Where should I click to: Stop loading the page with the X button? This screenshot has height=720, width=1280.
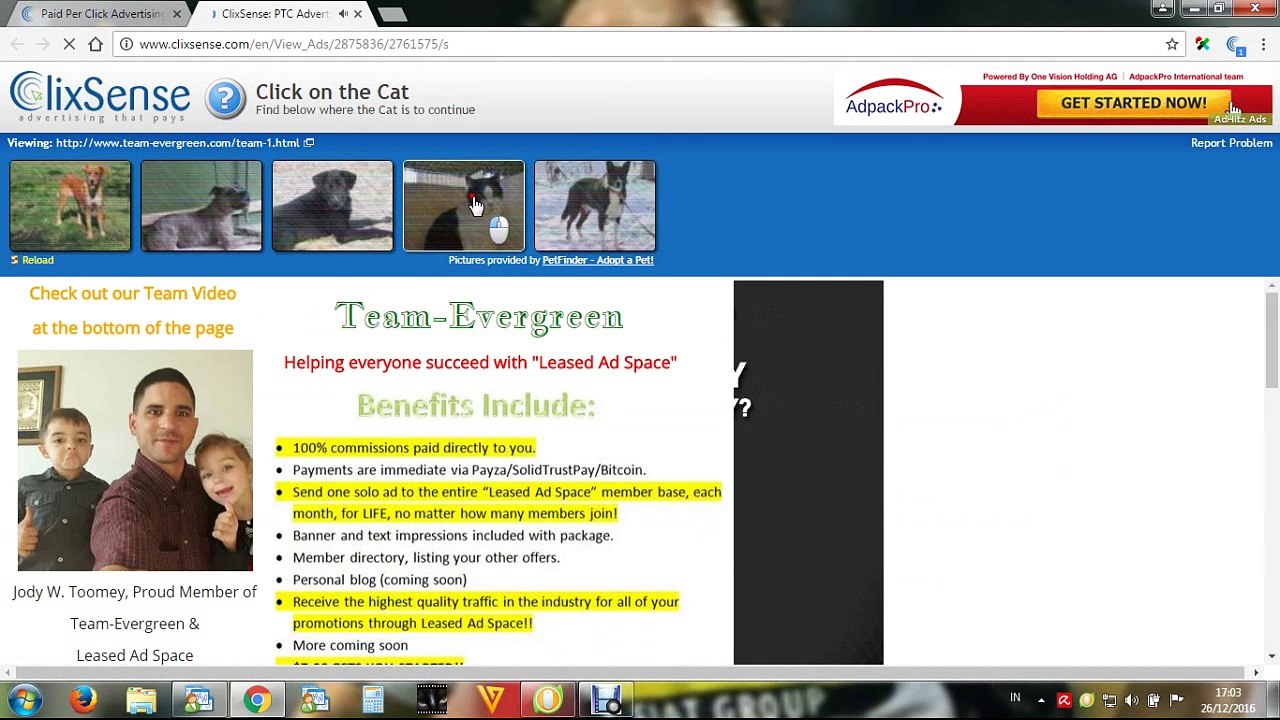[69, 44]
